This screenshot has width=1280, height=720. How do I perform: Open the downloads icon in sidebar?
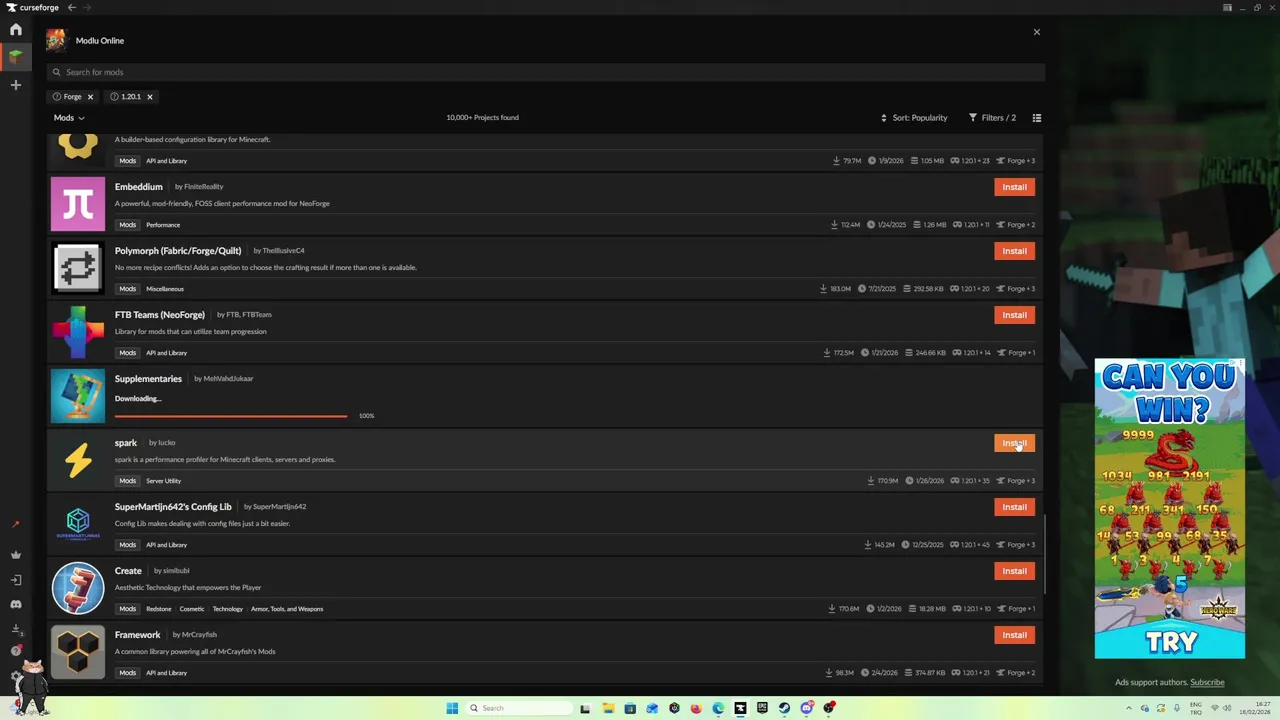[15, 629]
